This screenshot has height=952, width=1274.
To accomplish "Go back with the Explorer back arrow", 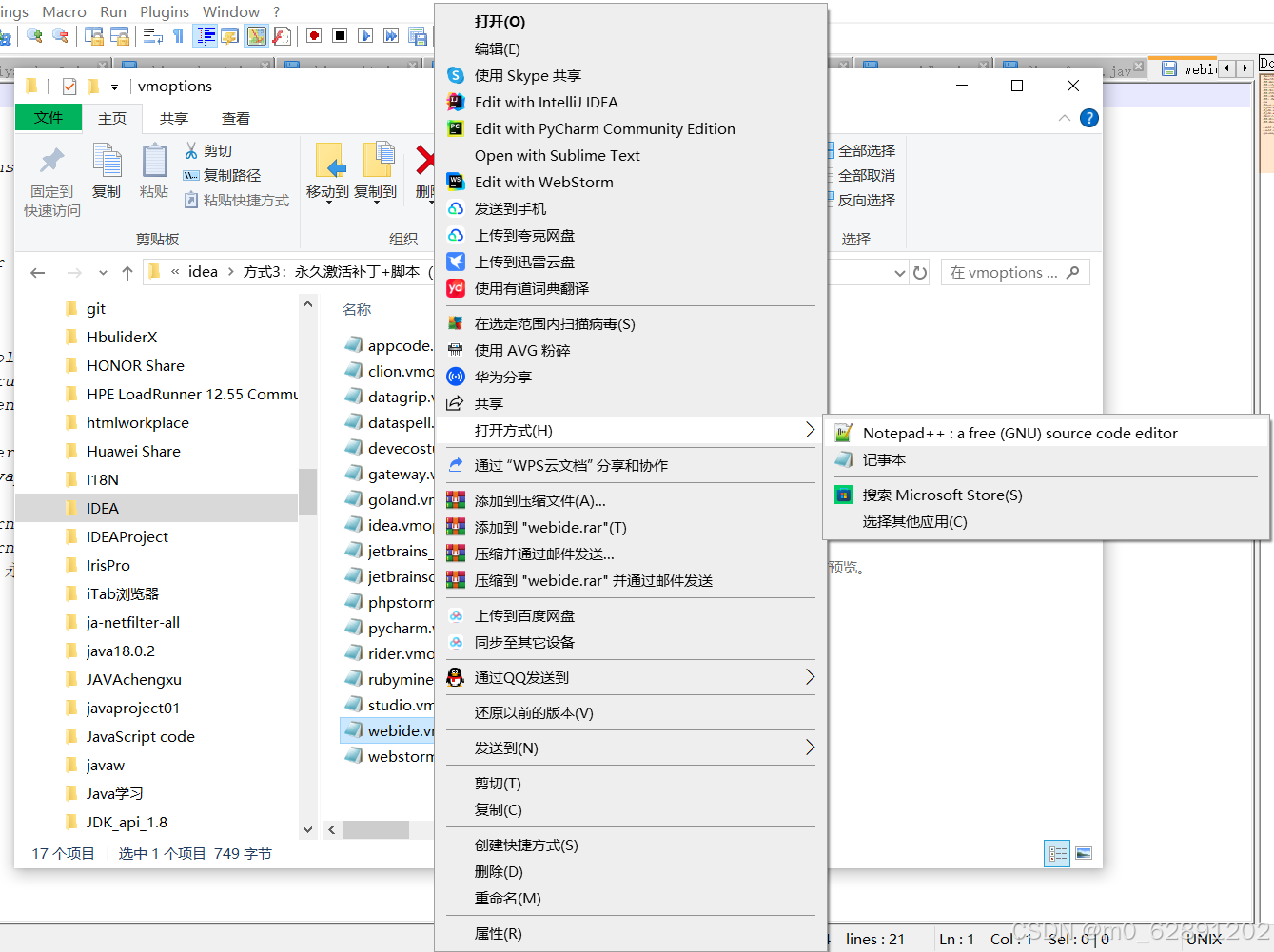I will (38, 273).
